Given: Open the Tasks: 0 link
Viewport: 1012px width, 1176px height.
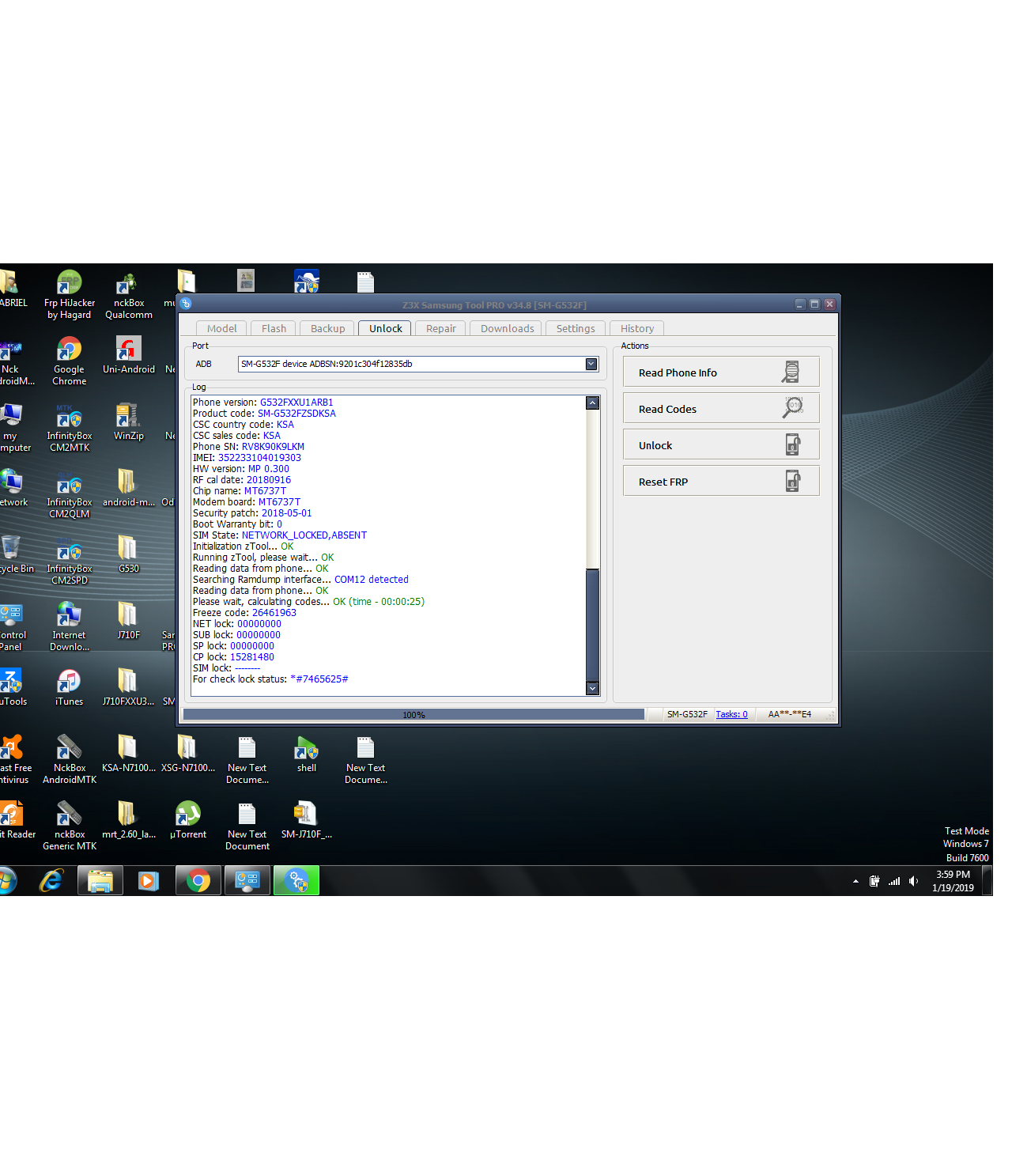Looking at the screenshot, I should pyautogui.click(x=731, y=714).
